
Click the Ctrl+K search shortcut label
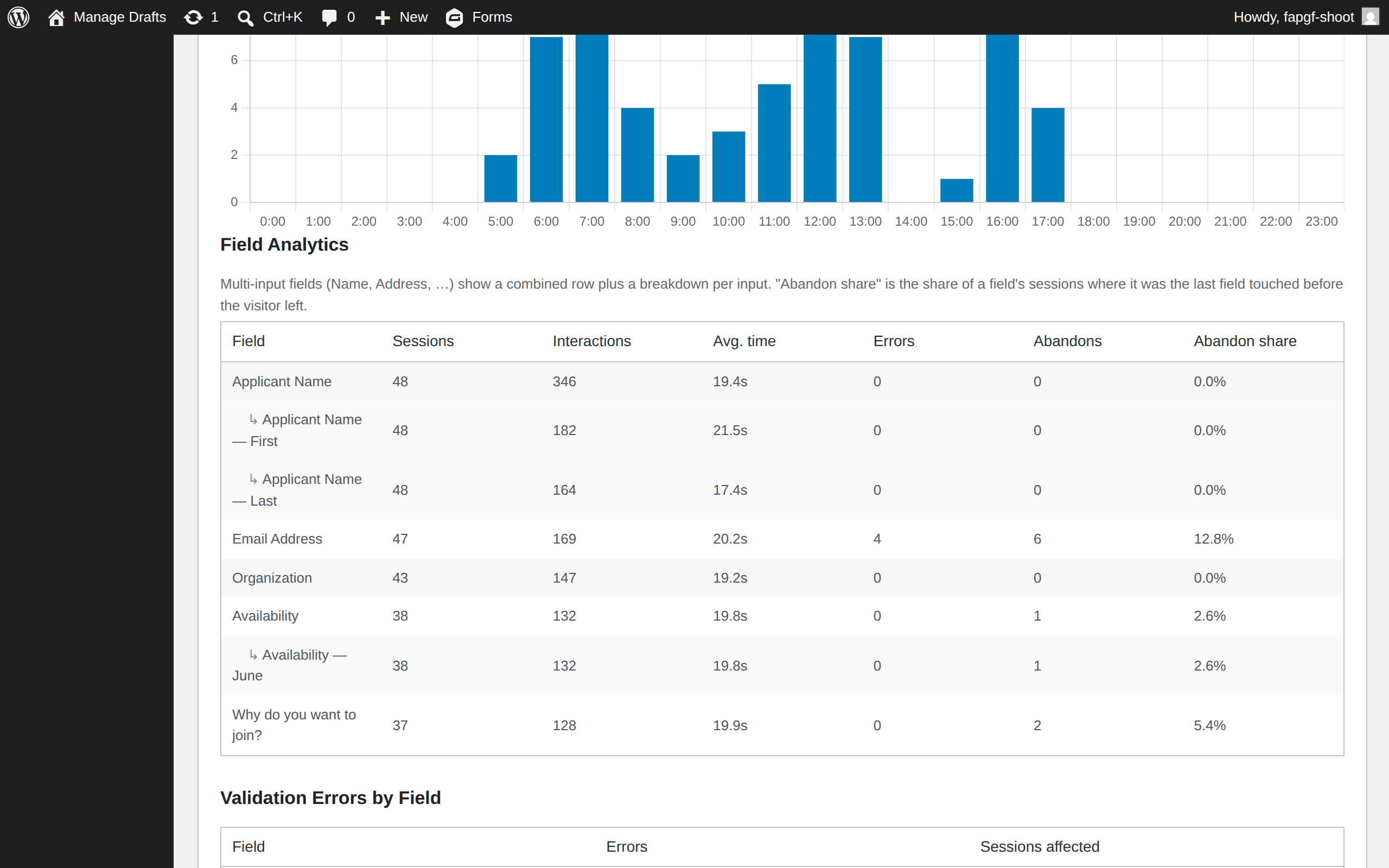pyautogui.click(x=282, y=17)
